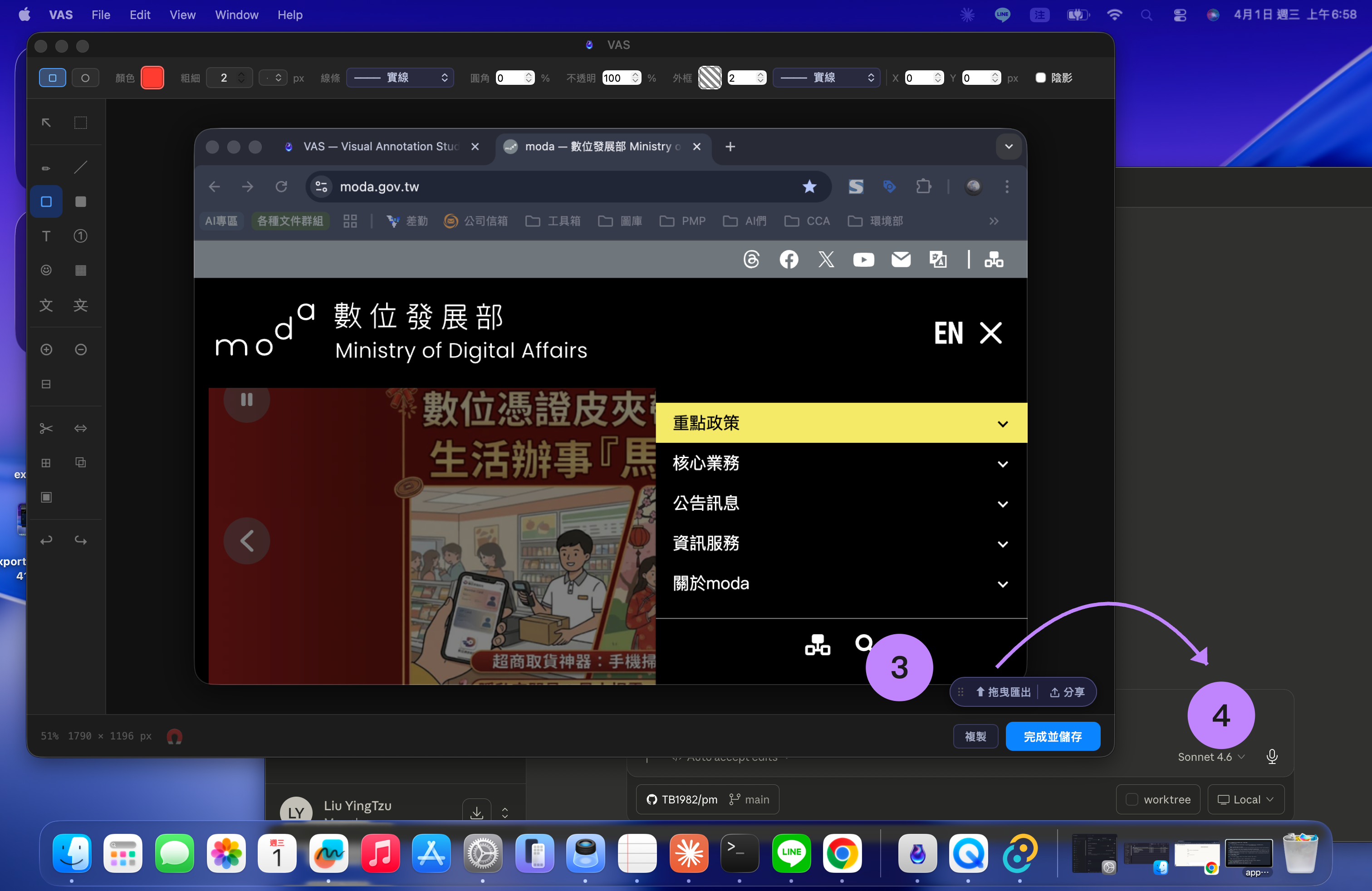This screenshot has width=1372, height=891.
Task: Click the microphone icon beside Sonnet 4.6
Action: click(x=1272, y=756)
